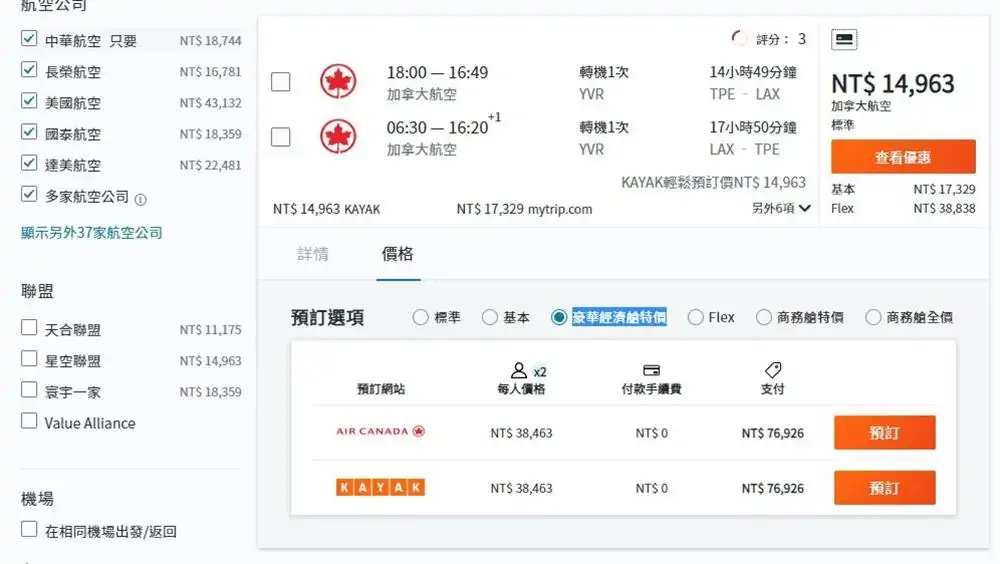The width and height of the screenshot is (1000, 564).
Task: Tick the checkbox for the 18:00 outbound flight
Action: (x=281, y=82)
